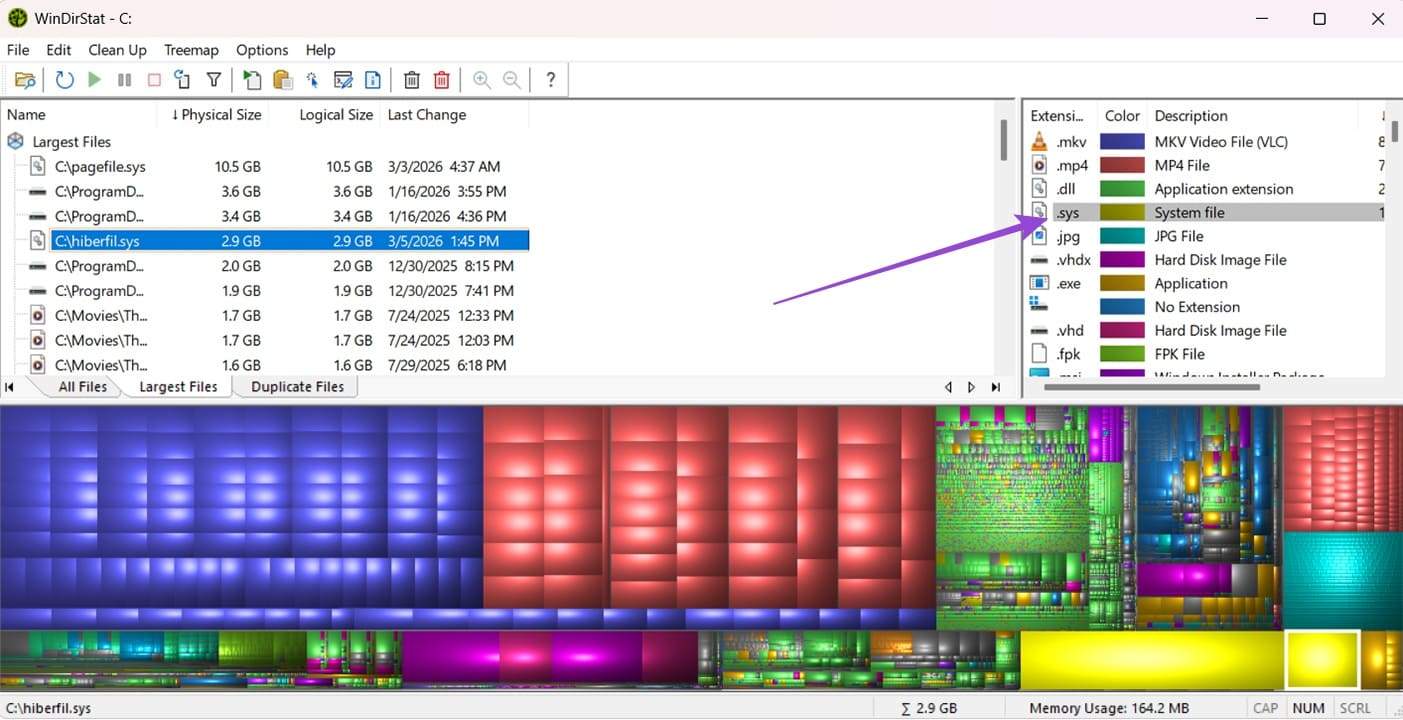Resume scanning with the green play icon
Screen dimensions: 1403x720
(94, 79)
